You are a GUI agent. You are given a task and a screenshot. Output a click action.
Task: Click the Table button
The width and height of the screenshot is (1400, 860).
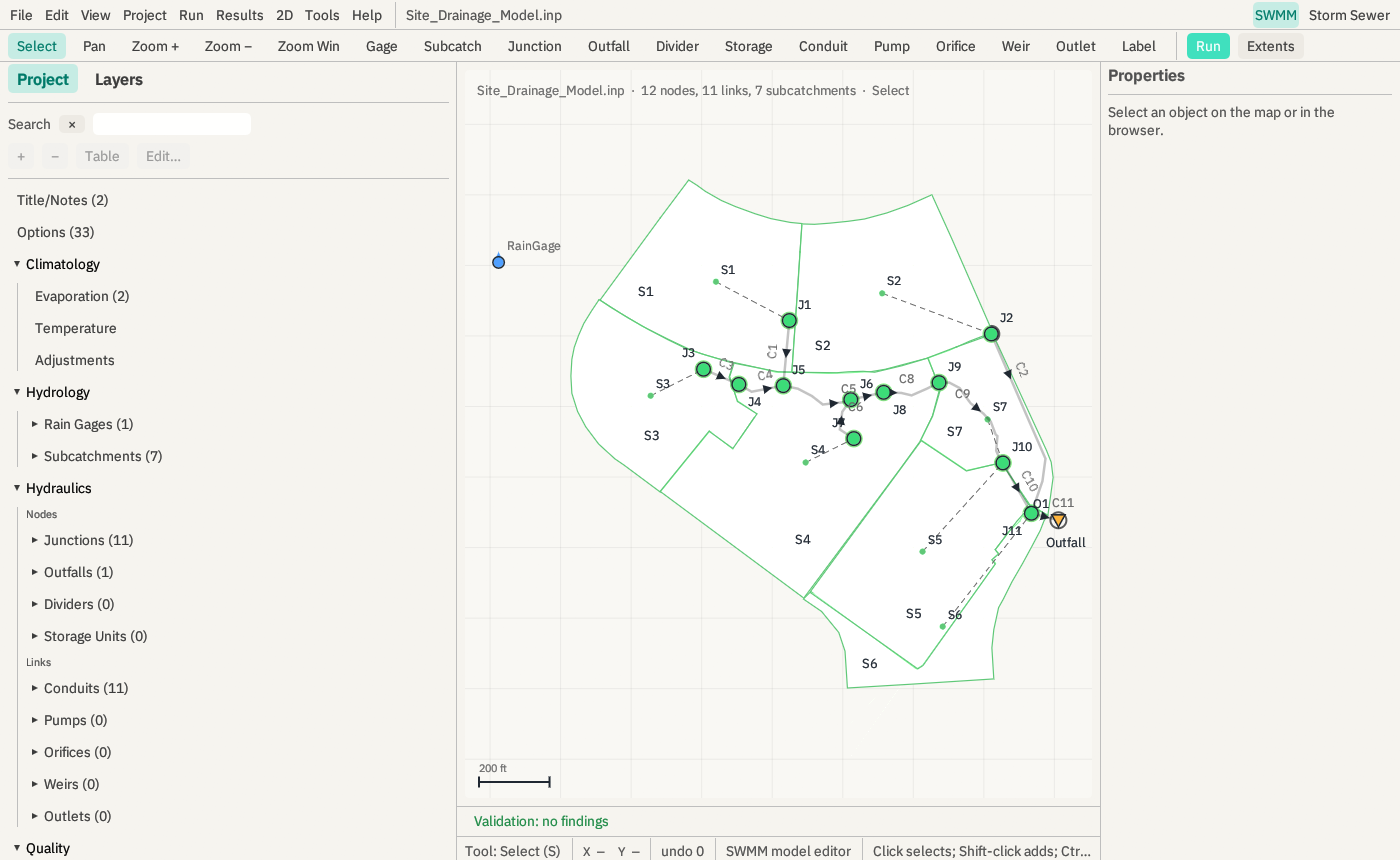point(102,156)
